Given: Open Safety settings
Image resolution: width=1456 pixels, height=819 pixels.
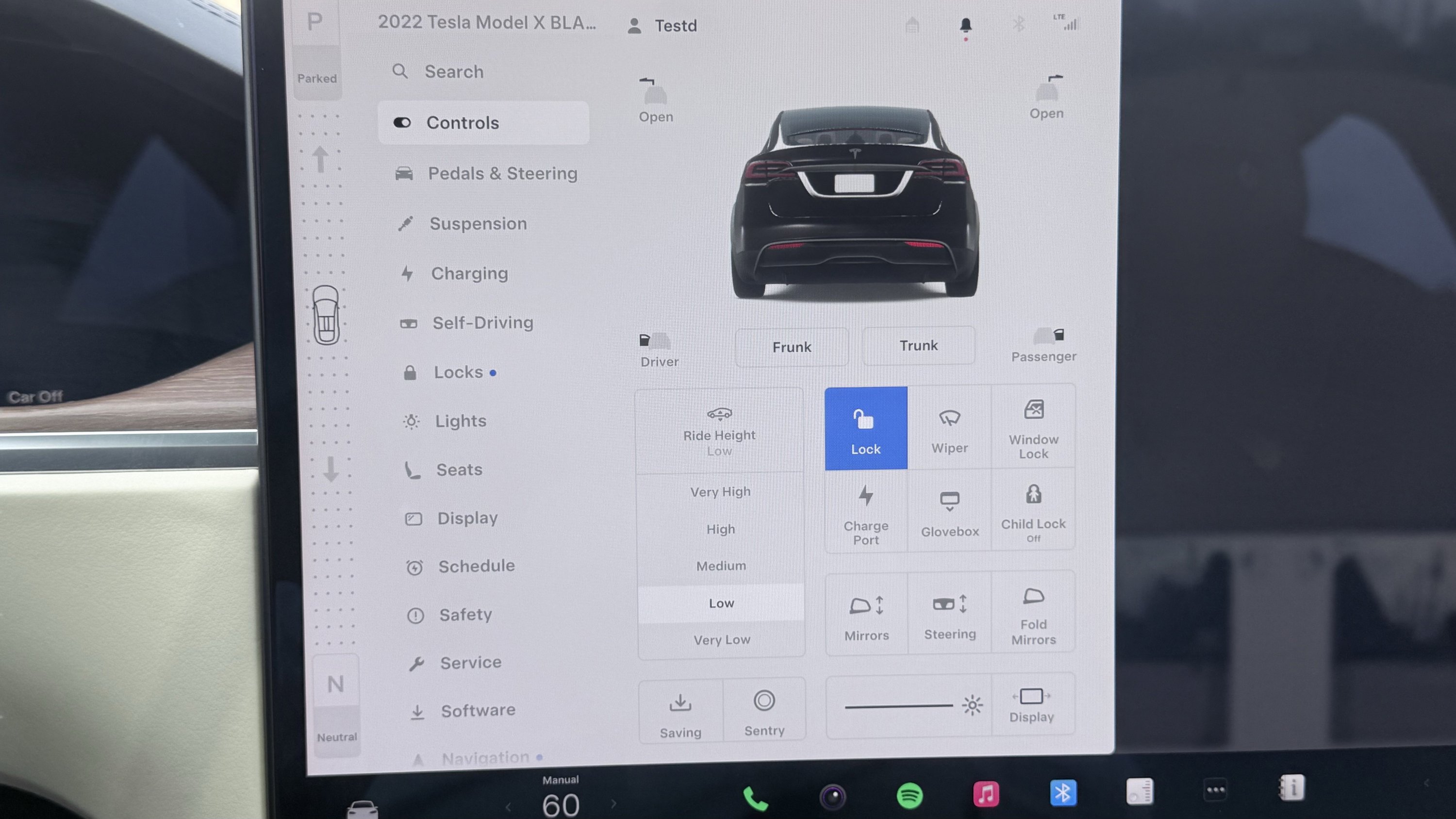Looking at the screenshot, I should [x=450, y=615].
